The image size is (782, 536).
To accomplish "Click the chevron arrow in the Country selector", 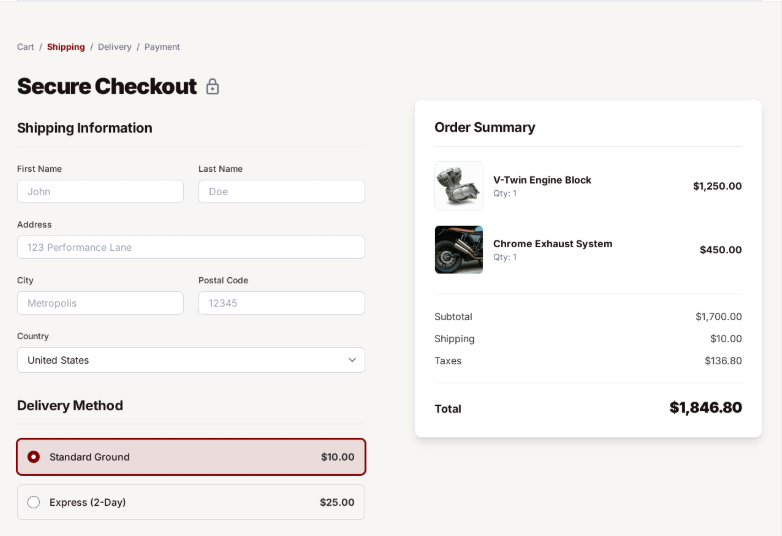I will tap(352, 360).
